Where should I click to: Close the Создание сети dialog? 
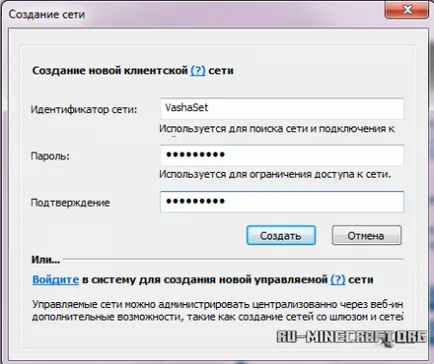[407, 10]
